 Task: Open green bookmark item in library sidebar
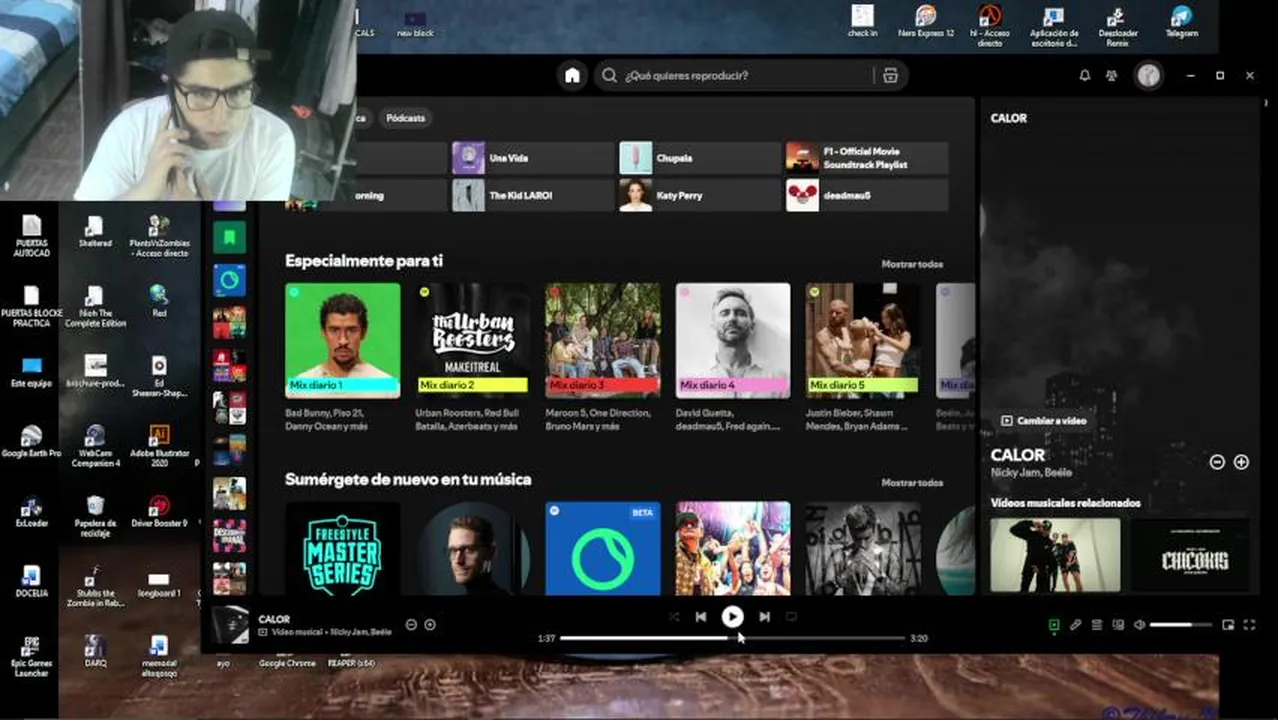pyautogui.click(x=229, y=237)
